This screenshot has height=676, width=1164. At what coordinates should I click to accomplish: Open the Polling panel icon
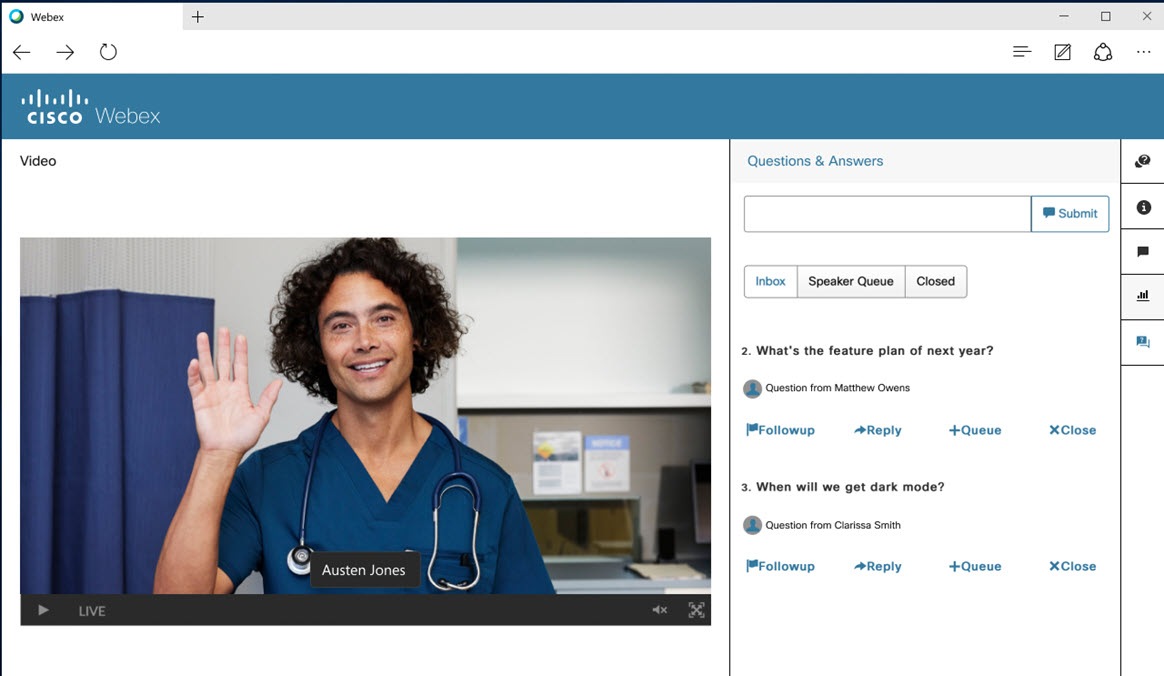(1142, 296)
